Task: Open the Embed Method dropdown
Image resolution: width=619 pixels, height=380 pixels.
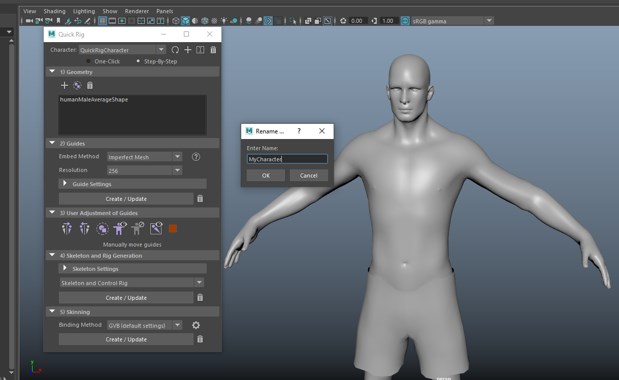Action: 144,157
